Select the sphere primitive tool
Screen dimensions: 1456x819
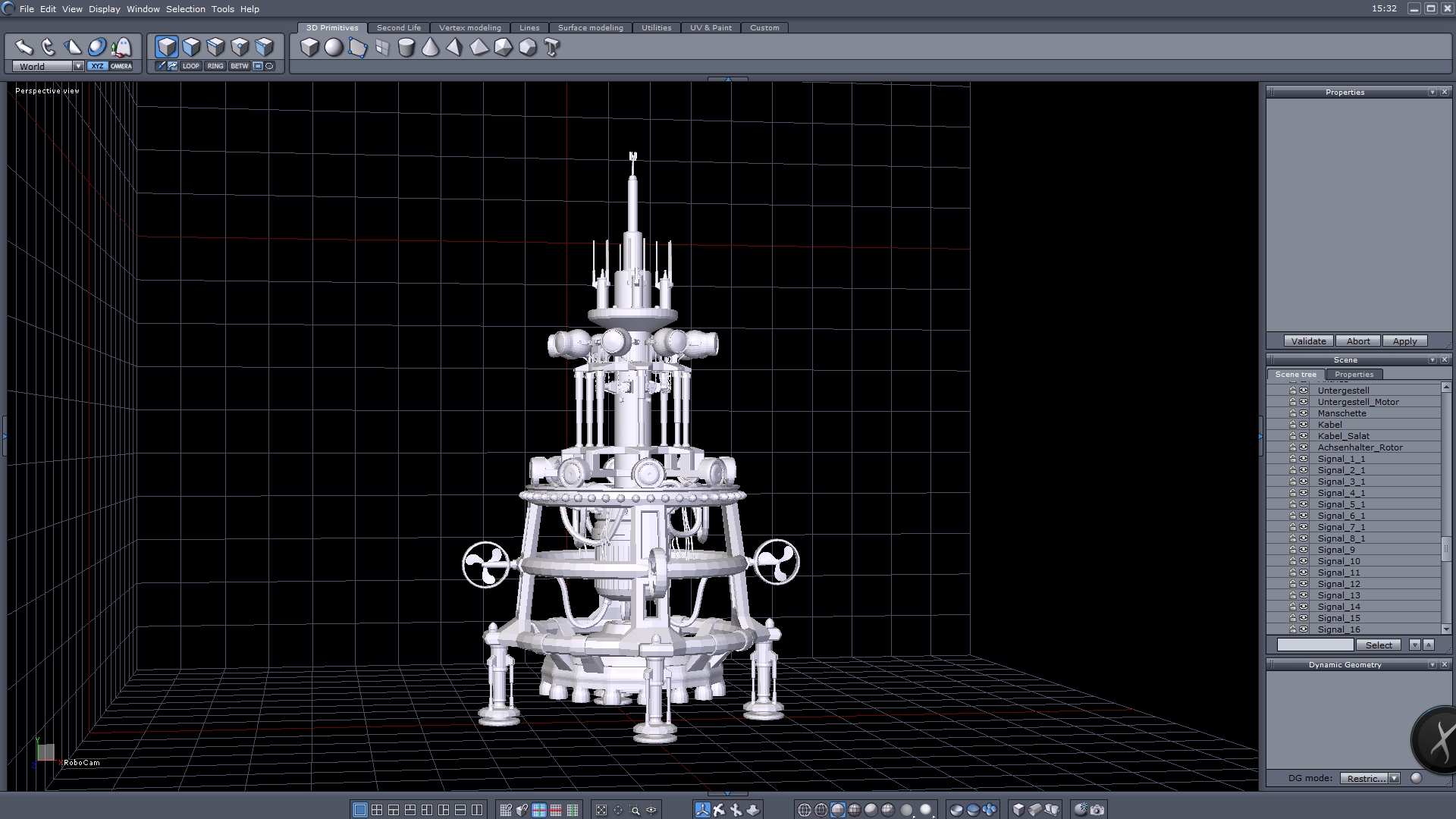click(x=334, y=48)
